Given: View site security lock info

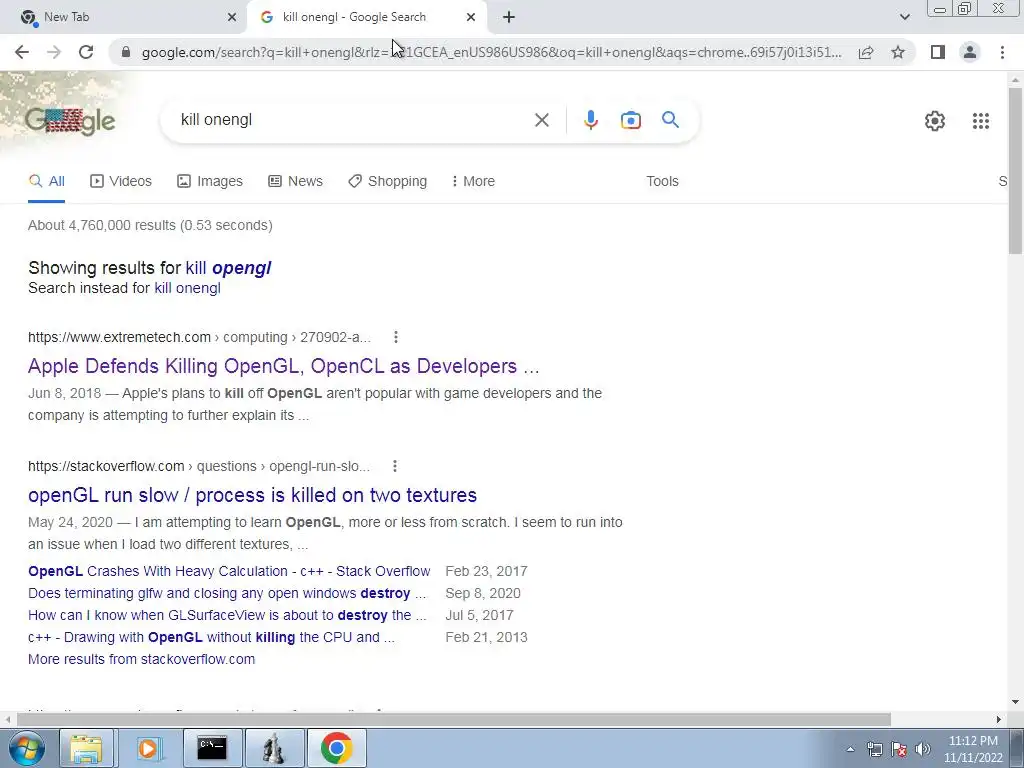Looking at the screenshot, I should click(x=126, y=52).
